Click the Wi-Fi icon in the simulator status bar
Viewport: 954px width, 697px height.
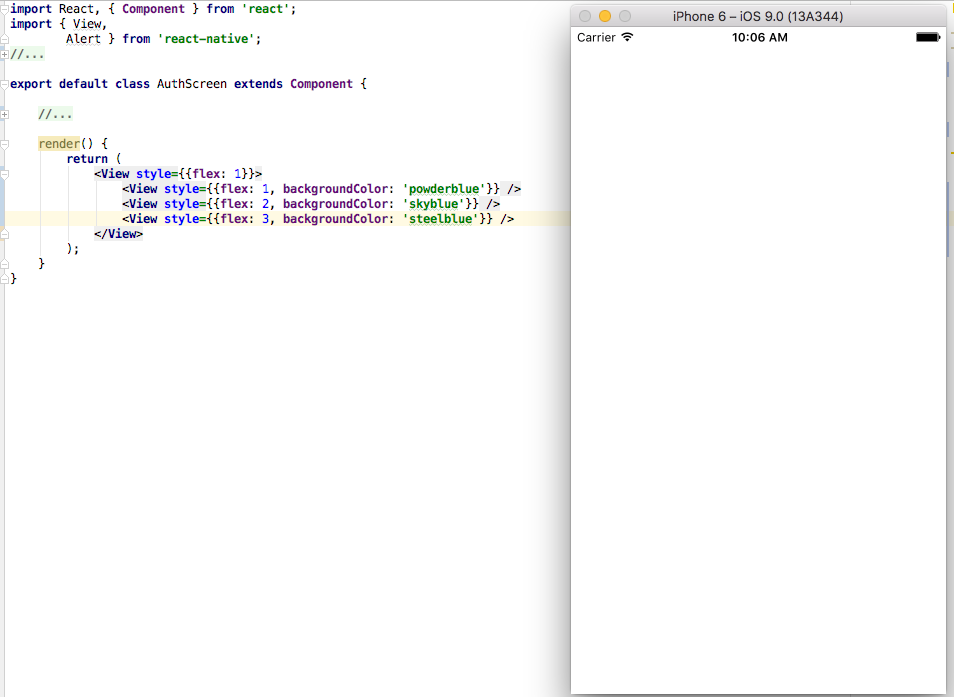pos(627,37)
